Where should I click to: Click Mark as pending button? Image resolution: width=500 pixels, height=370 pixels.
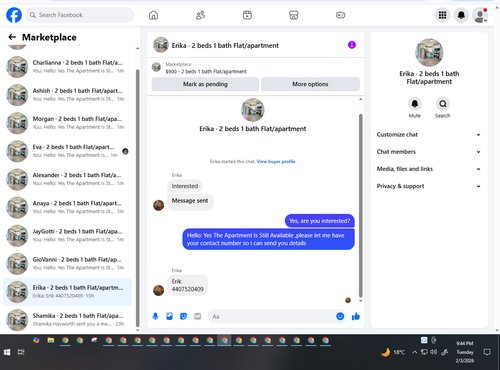point(205,84)
